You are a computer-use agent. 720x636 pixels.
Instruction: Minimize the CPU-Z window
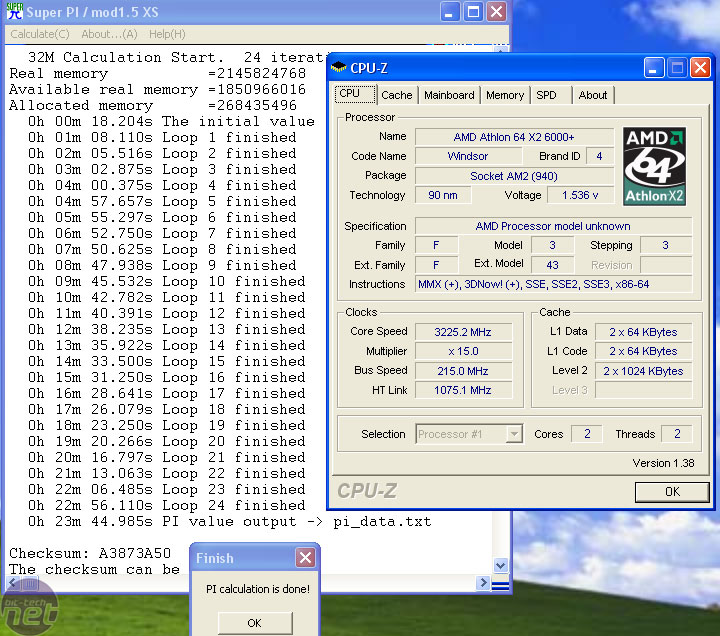[x=653, y=68]
